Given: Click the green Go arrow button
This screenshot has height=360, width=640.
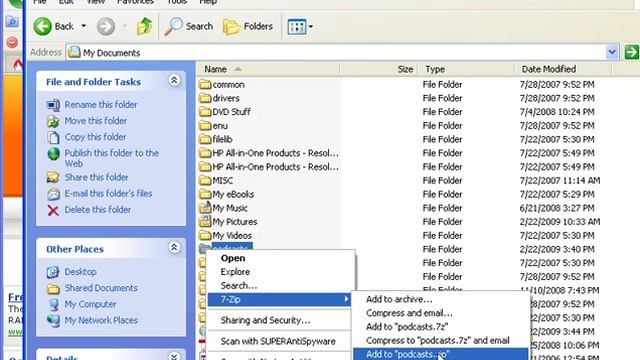Looking at the screenshot, I should 631,53.
